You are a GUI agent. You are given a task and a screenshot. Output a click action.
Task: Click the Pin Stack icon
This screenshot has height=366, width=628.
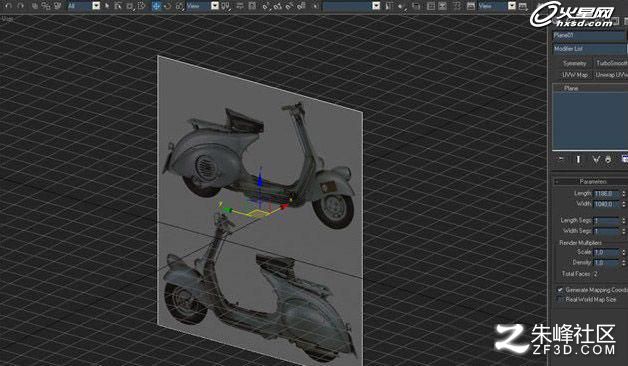(561, 159)
